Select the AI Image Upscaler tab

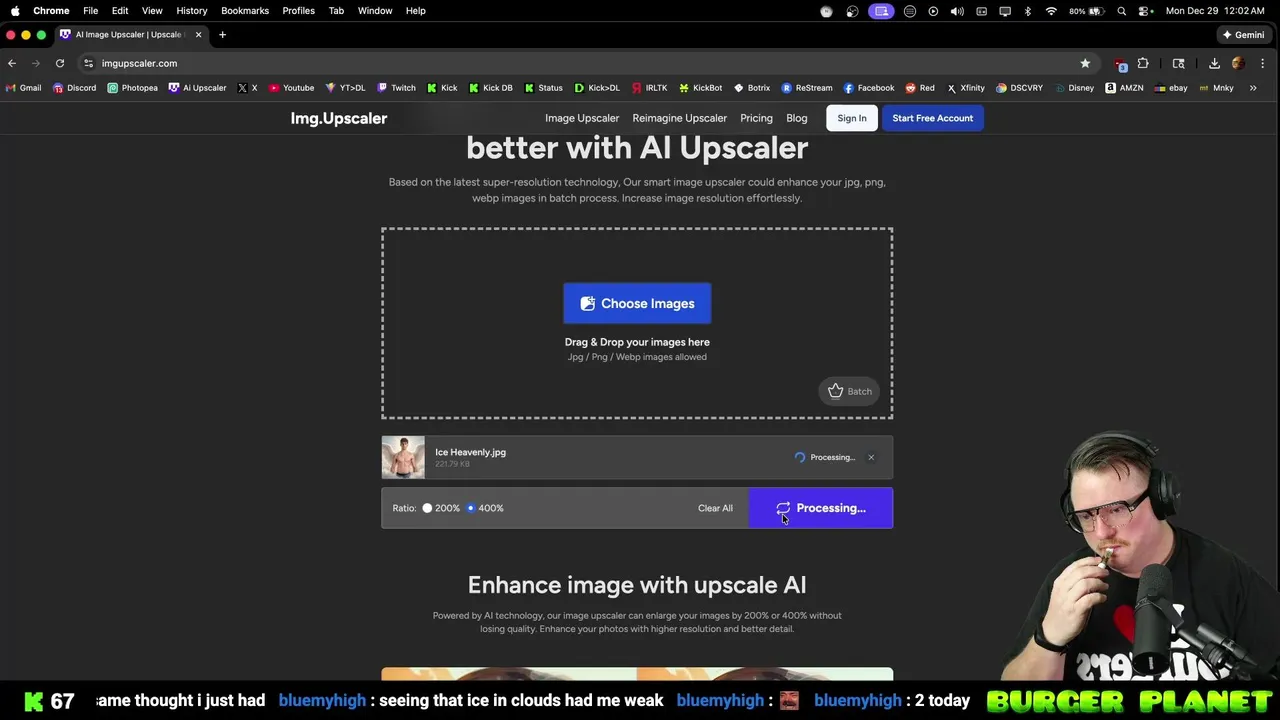click(131, 34)
